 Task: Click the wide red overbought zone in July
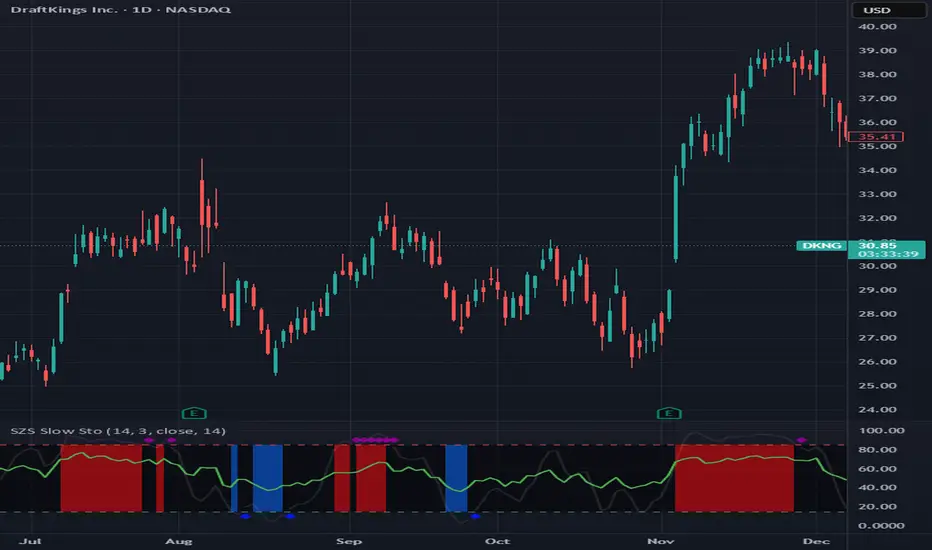click(x=101, y=478)
